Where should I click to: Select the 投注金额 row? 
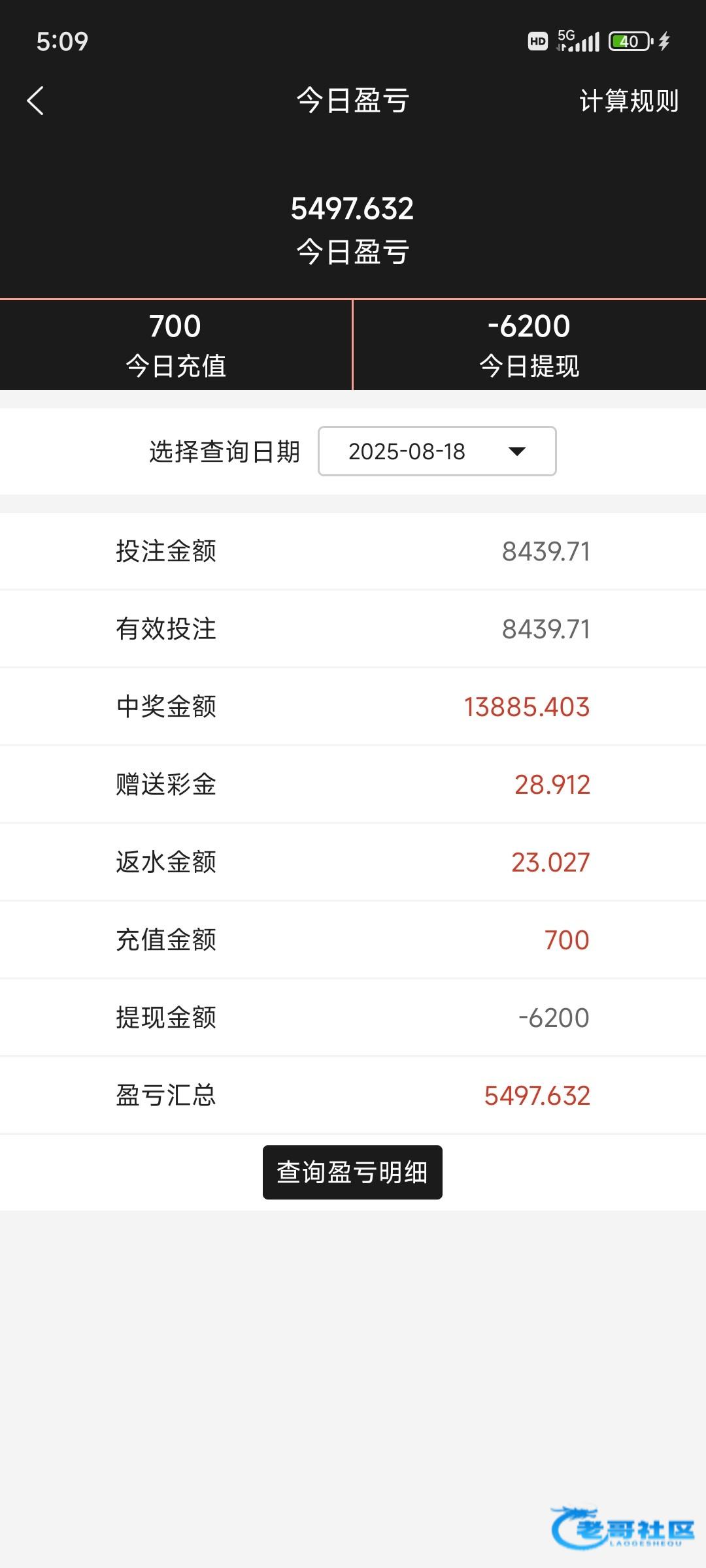353,551
